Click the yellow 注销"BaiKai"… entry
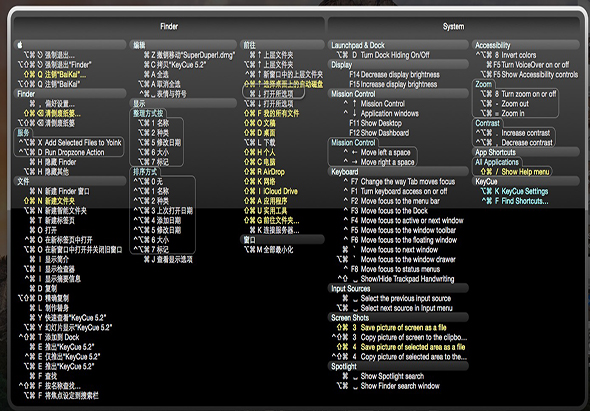Screen dimensions: 590x411 [55, 75]
